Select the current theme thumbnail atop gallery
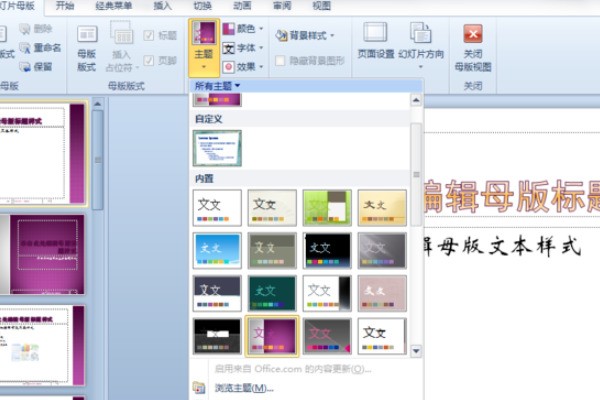The width and height of the screenshot is (600, 400). coord(217,100)
